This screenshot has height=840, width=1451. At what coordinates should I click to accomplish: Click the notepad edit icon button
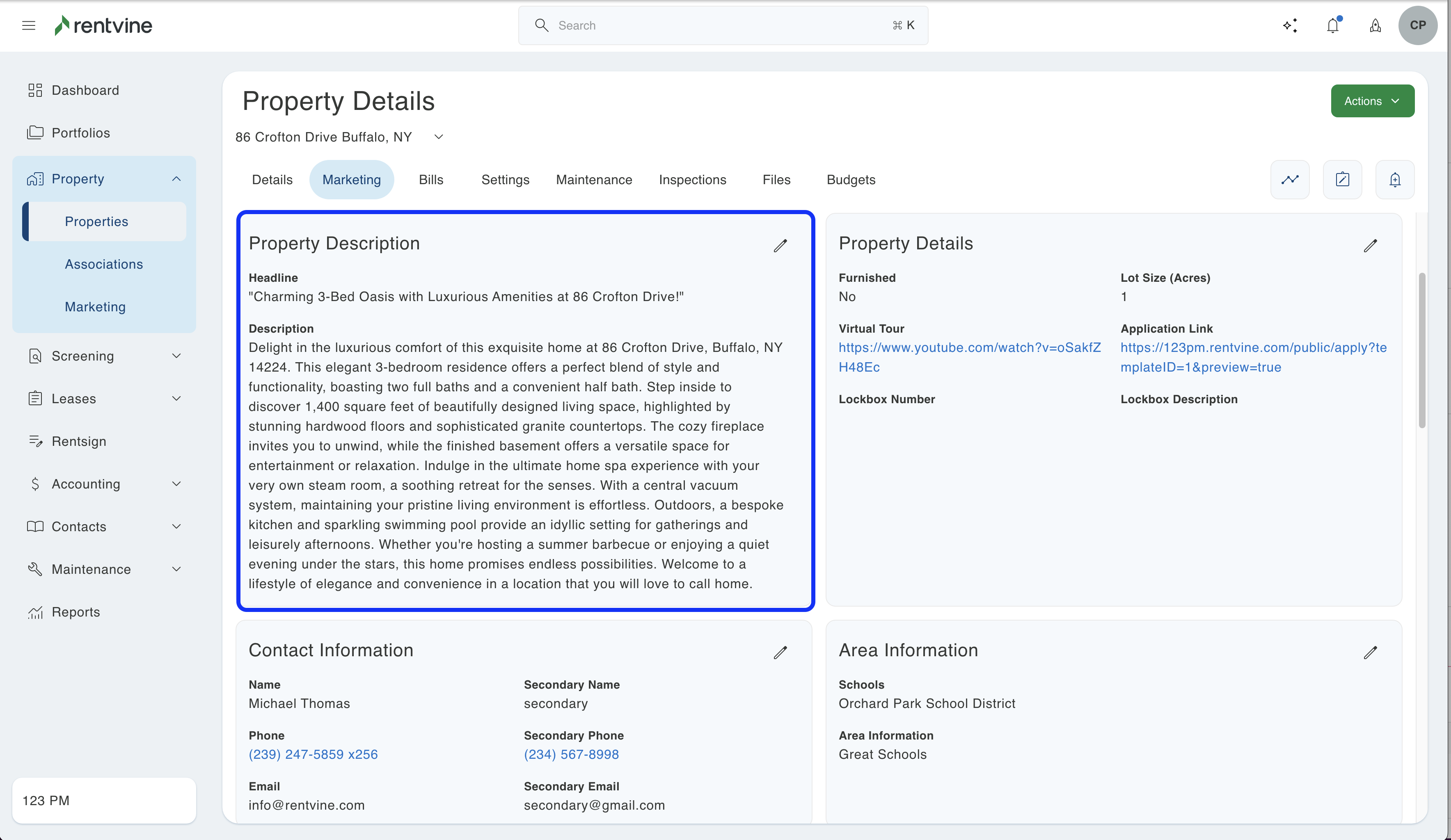tap(1342, 180)
